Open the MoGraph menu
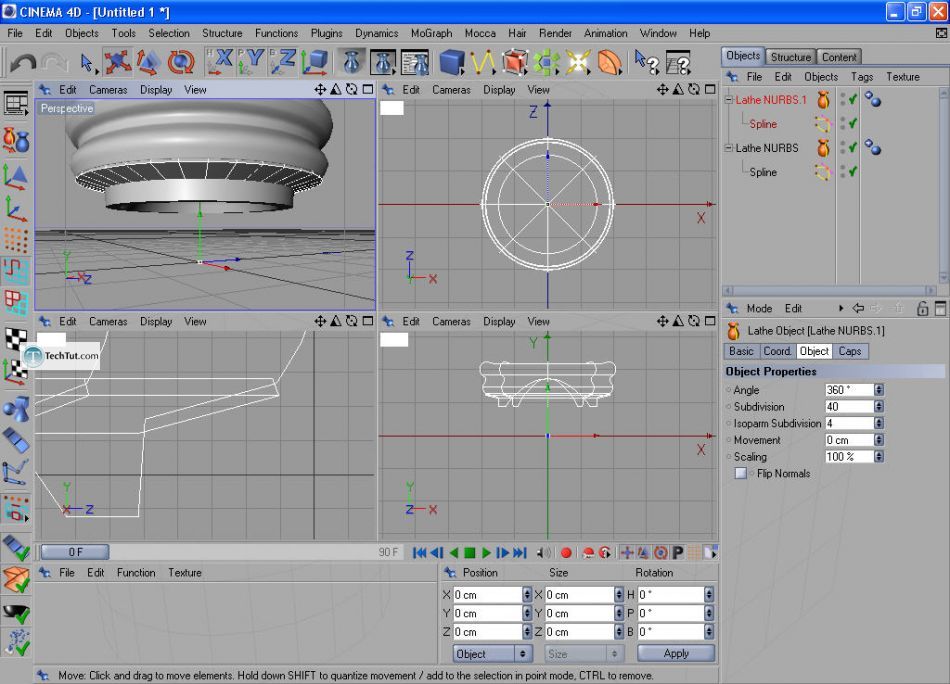950x684 pixels. pos(431,33)
